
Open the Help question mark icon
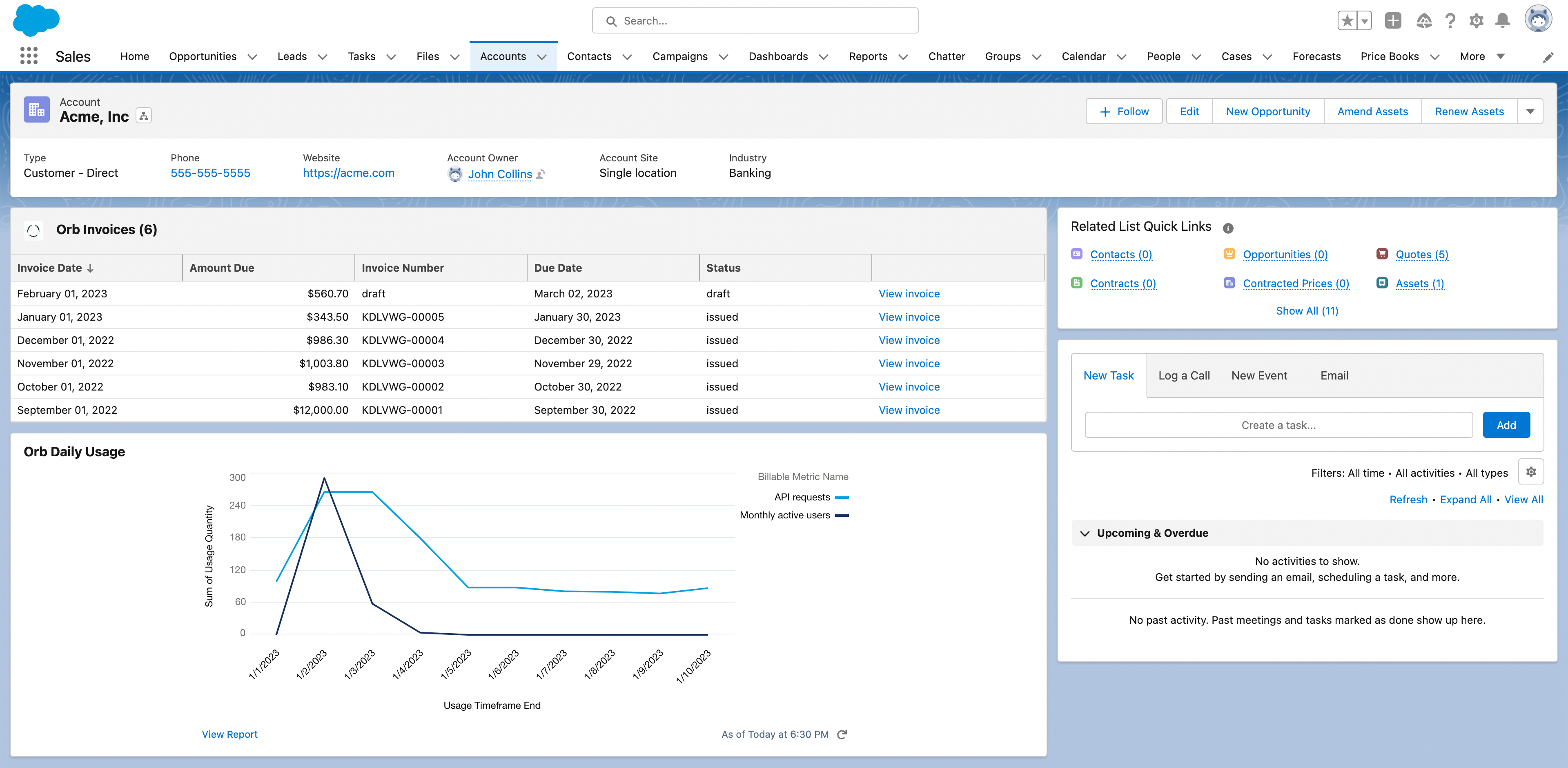click(1450, 21)
